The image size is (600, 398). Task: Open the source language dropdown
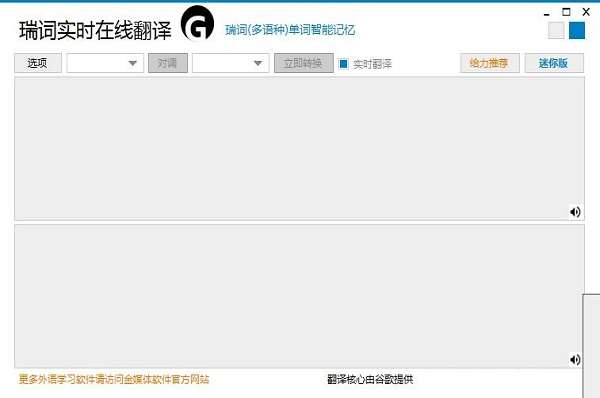(105, 63)
